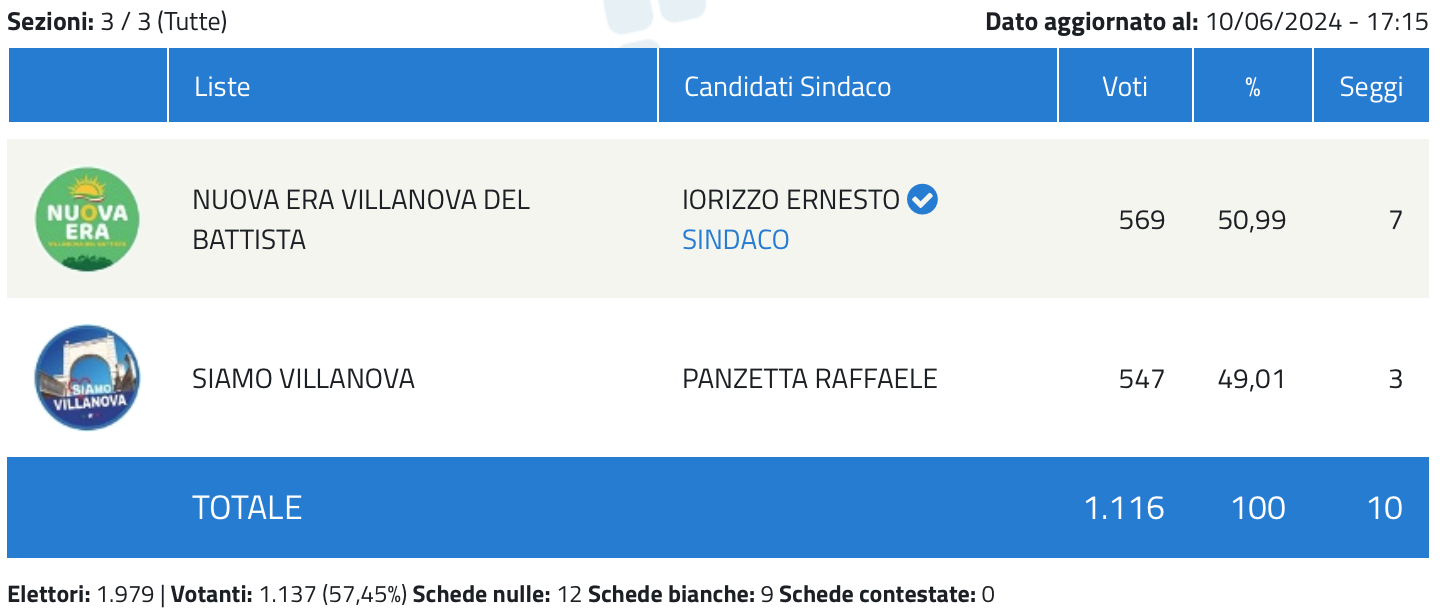Click the Seggi column header
This screenshot has height=612, width=1446.
click(x=1371, y=86)
